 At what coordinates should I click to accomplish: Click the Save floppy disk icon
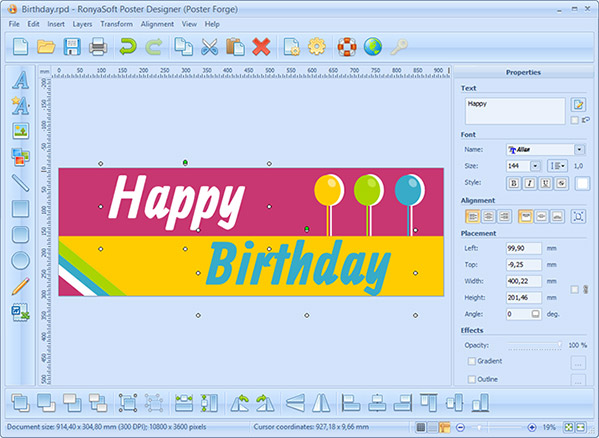tap(72, 47)
